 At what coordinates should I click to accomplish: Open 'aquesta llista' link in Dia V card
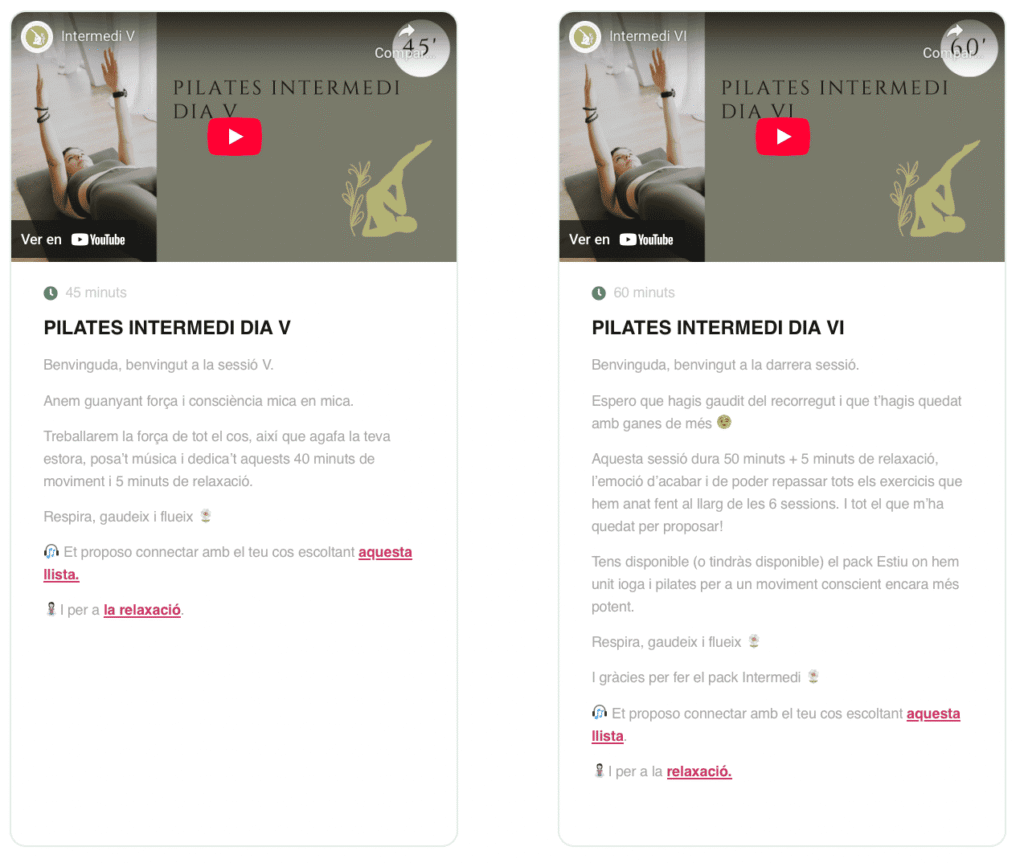[385, 552]
